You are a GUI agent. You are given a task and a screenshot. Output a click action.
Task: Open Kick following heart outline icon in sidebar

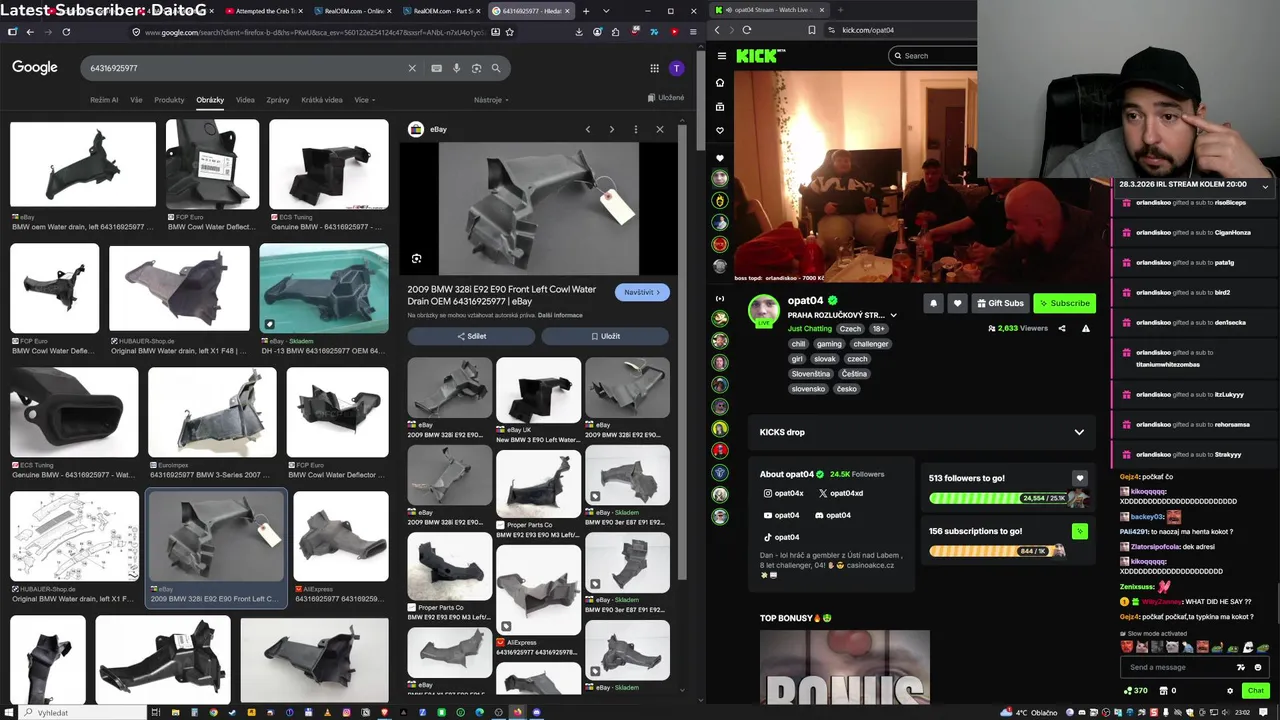point(720,131)
